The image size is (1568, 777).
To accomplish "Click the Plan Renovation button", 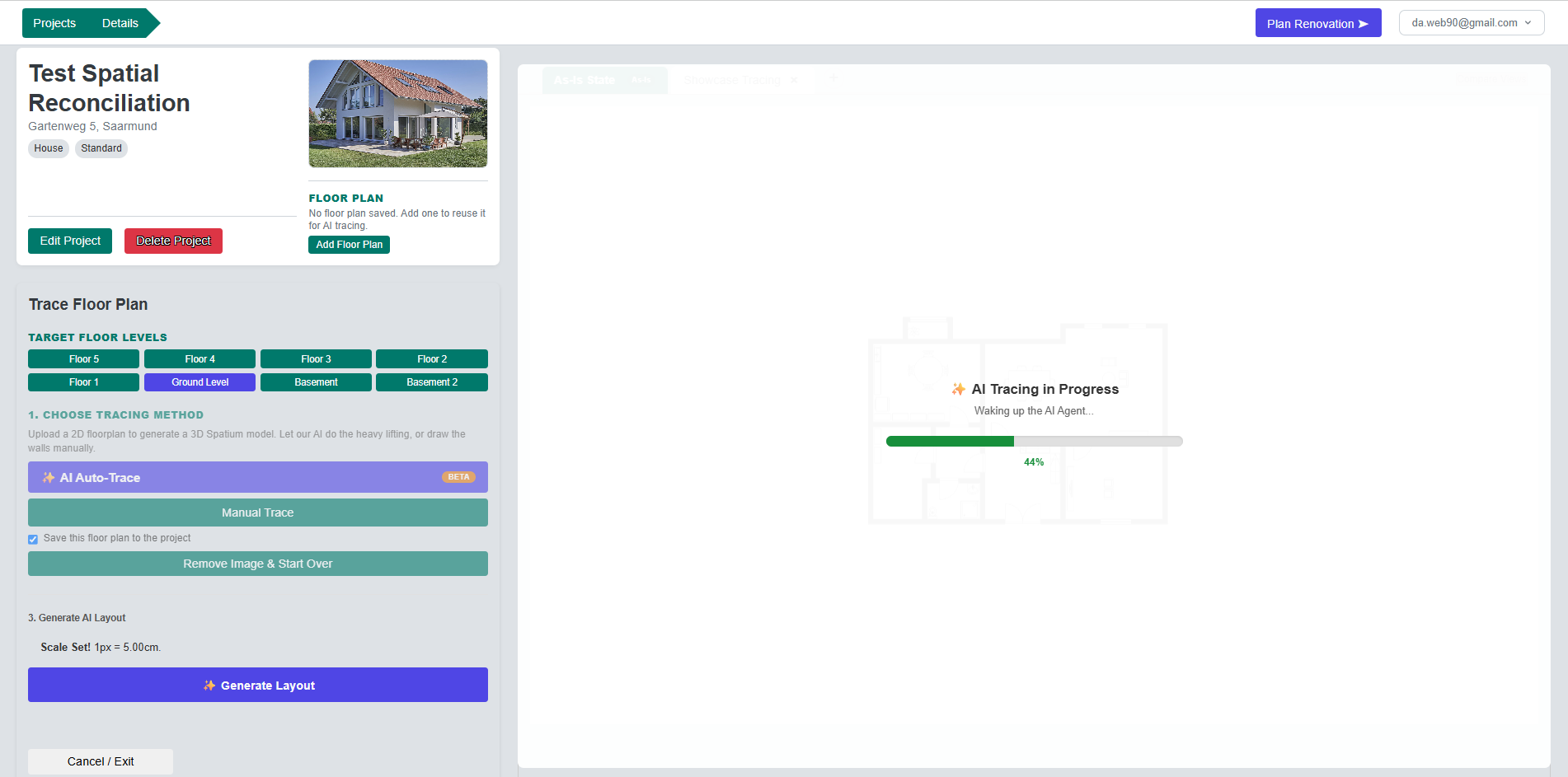I will 1317,23.
